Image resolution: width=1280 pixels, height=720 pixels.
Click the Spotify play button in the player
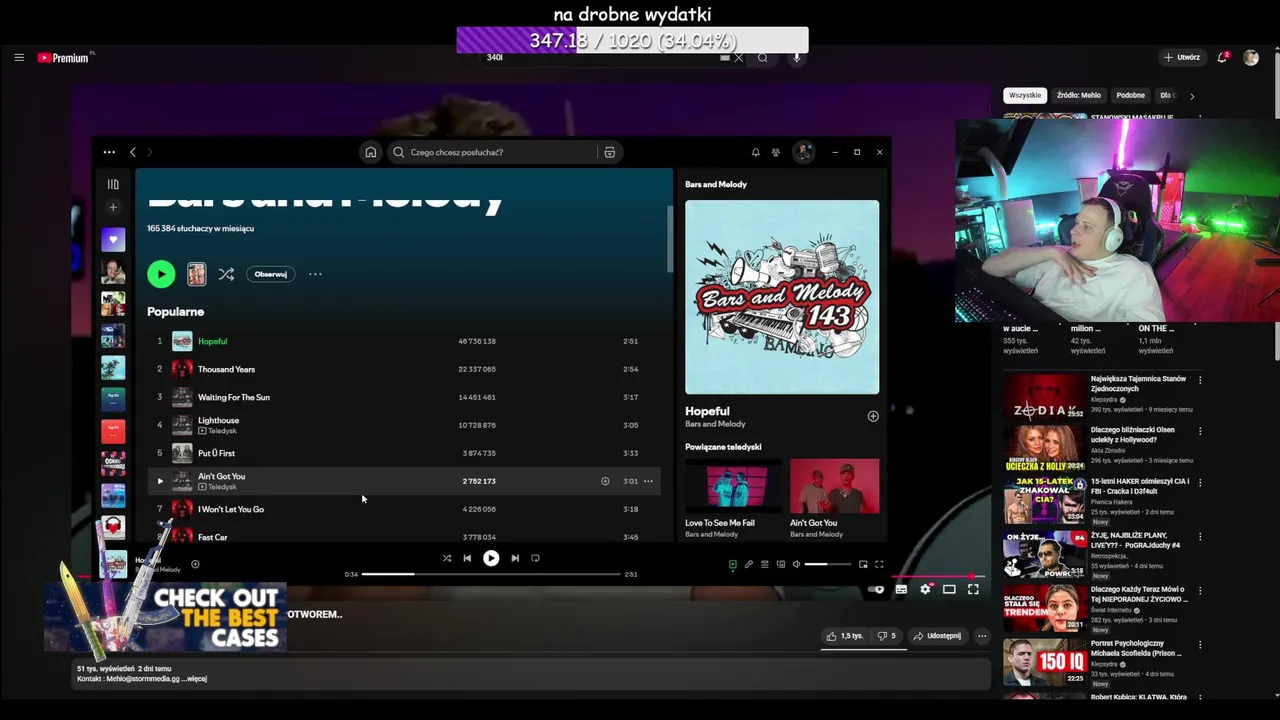[491, 558]
